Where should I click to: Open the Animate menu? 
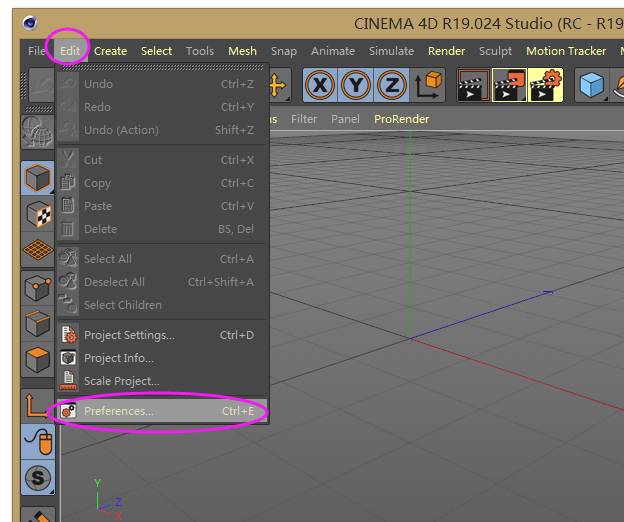pyautogui.click(x=333, y=51)
